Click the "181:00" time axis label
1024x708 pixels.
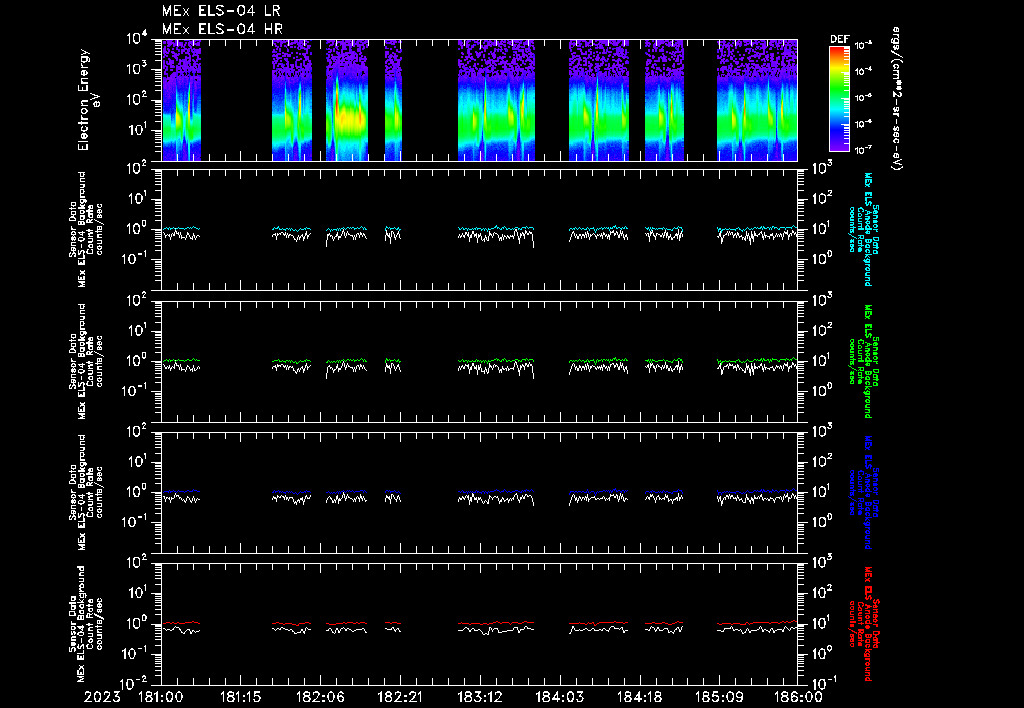(x=161, y=697)
